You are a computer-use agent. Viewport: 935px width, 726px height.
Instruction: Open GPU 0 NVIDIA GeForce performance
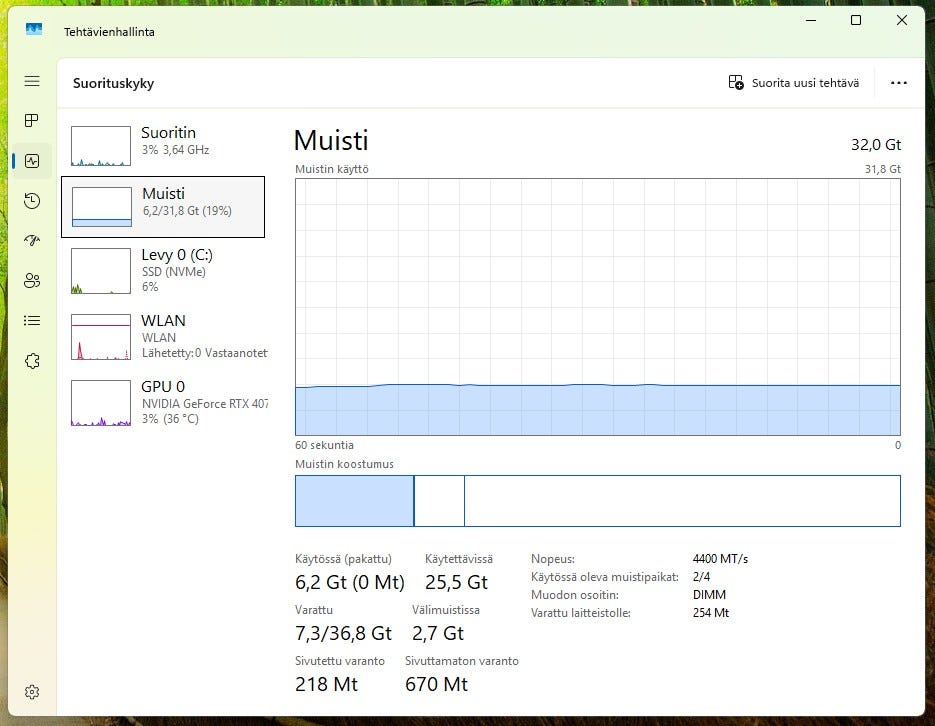tap(163, 402)
